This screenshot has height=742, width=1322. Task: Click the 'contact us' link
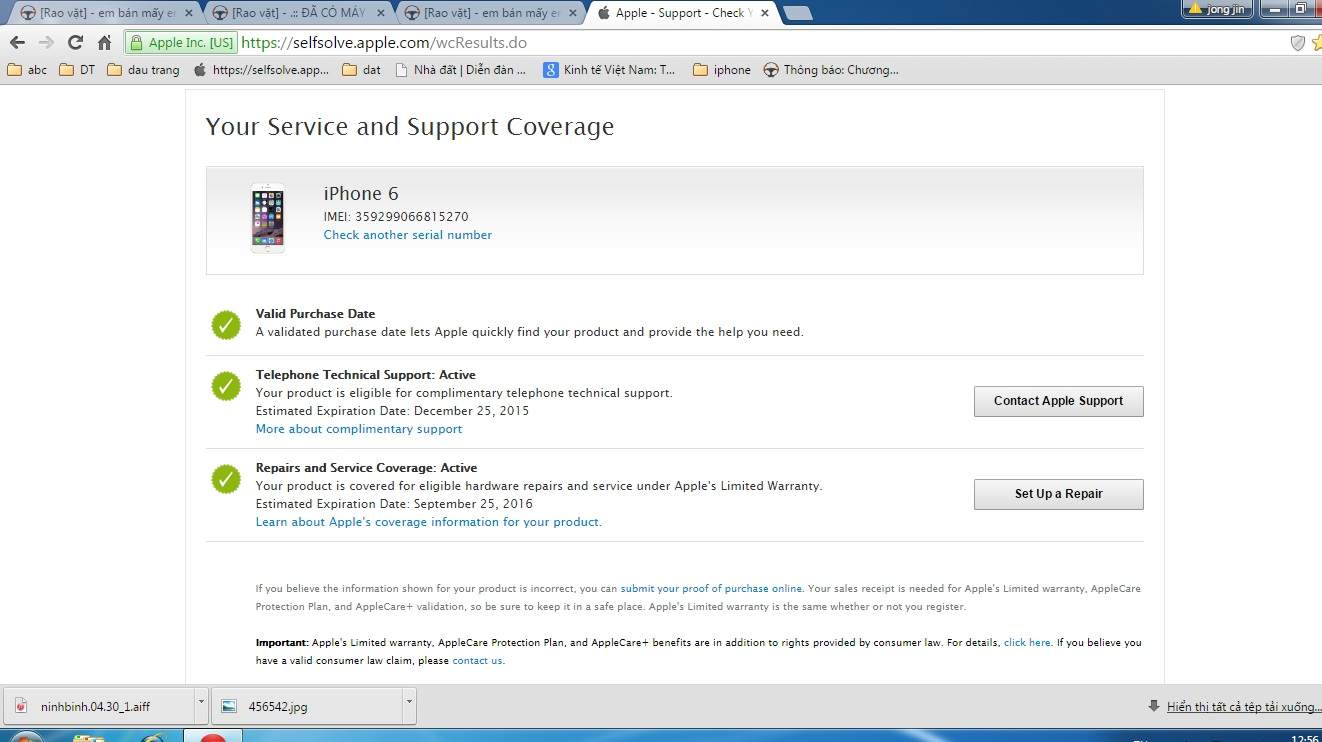478,661
